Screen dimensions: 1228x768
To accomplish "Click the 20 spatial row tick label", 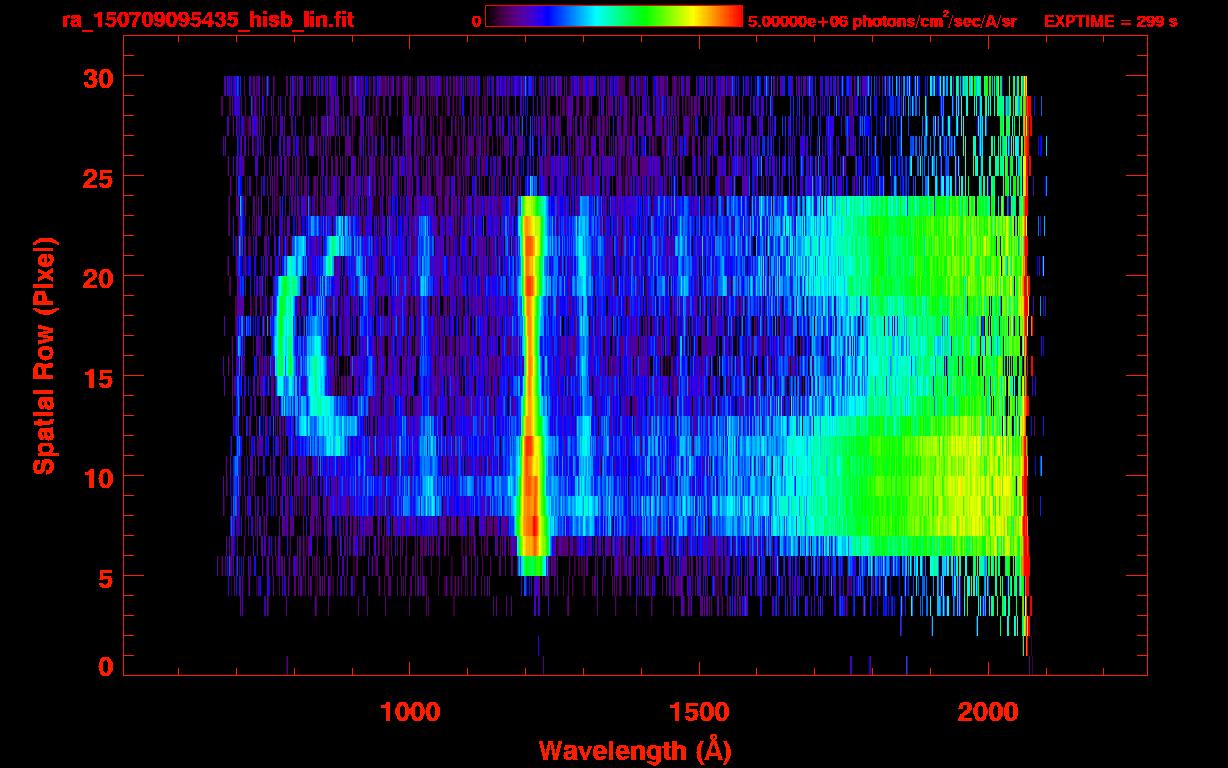I will coord(98,277).
